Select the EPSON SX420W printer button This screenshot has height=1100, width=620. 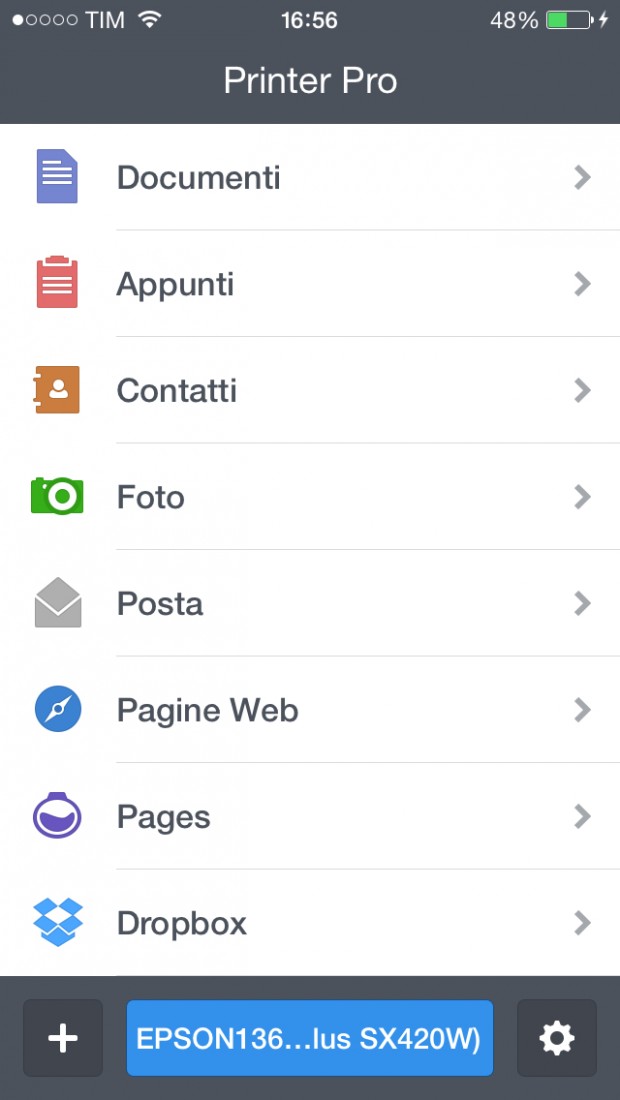[310, 1038]
